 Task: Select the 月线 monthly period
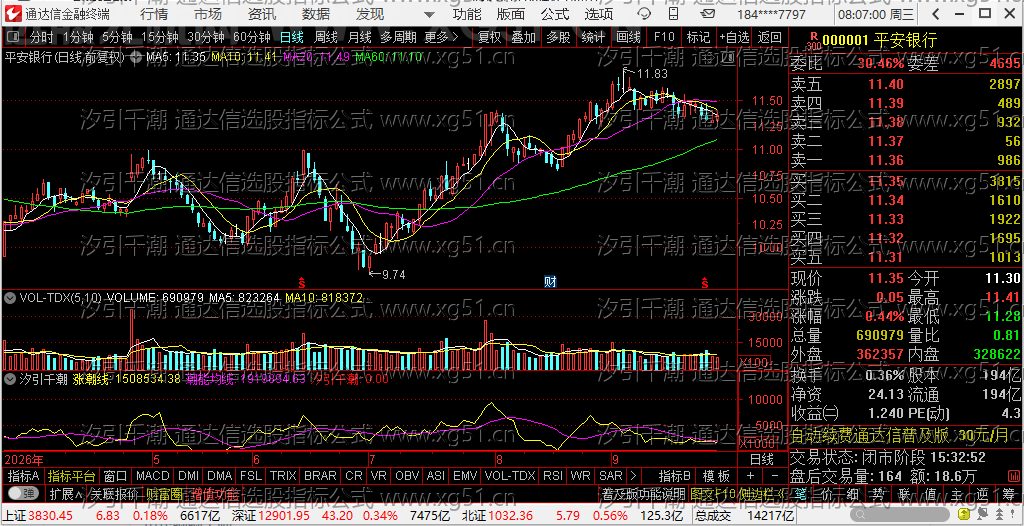click(x=359, y=37)
